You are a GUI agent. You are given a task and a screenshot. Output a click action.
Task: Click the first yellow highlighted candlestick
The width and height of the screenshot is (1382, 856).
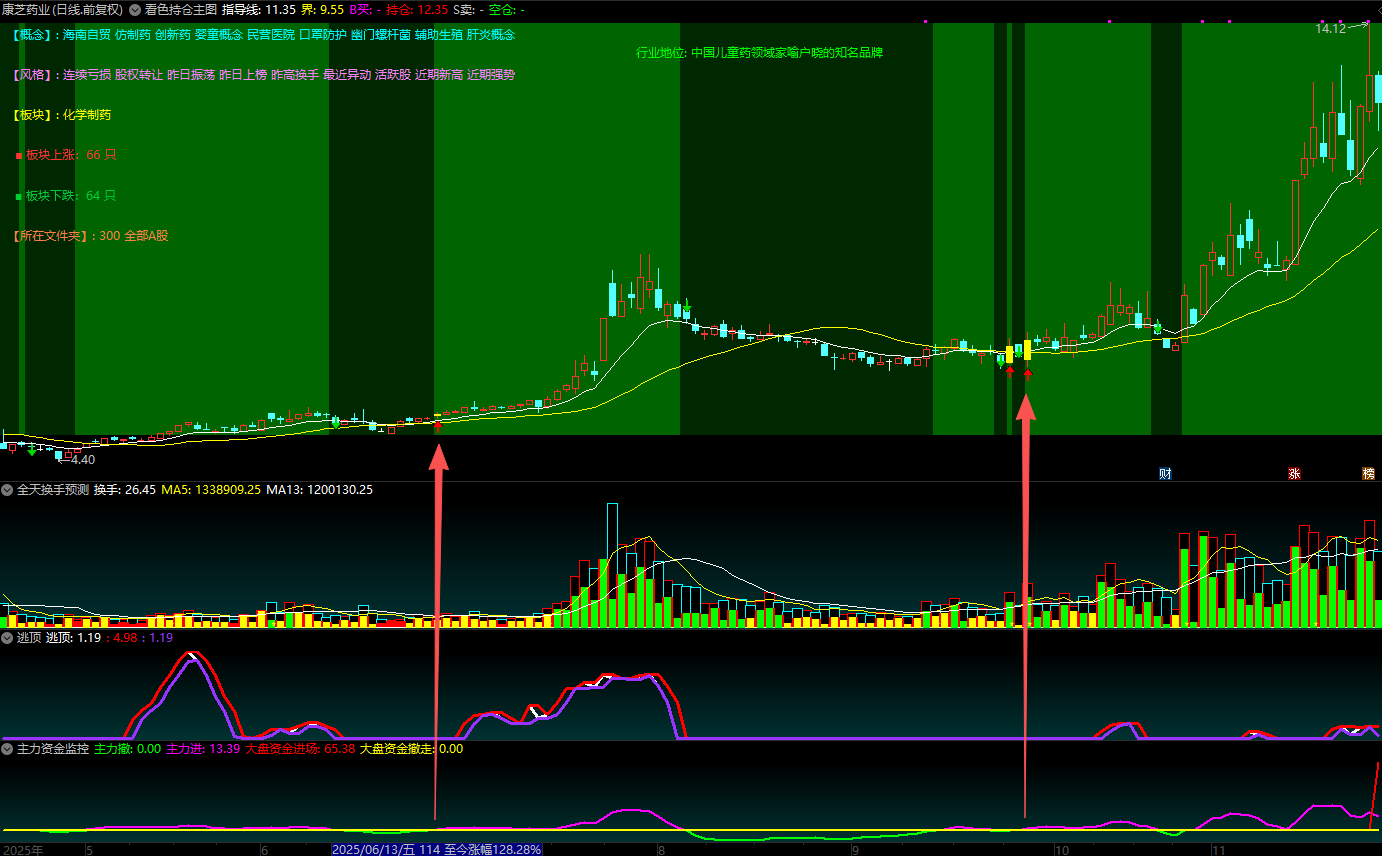pos(1009,354)
